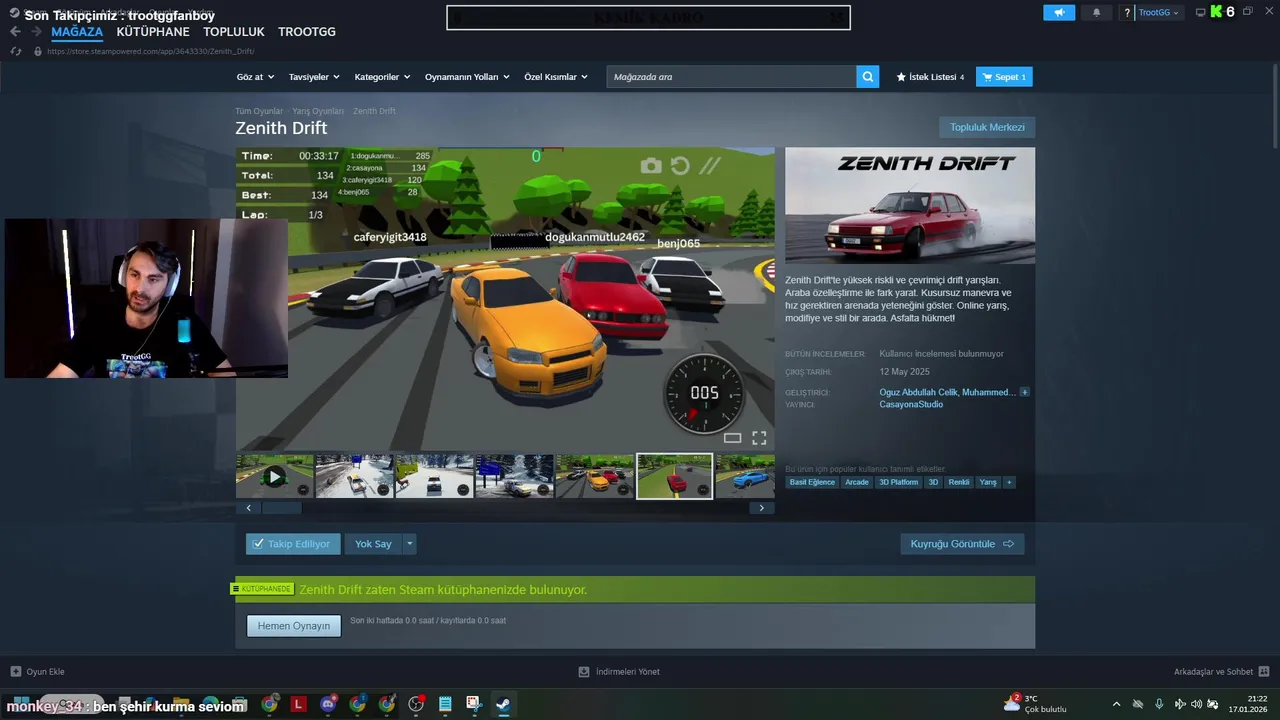Image resolution: width=1280 pixels, height=720 pixels.
Task: Show hidden tray icons chevron
Action: 1116,704
